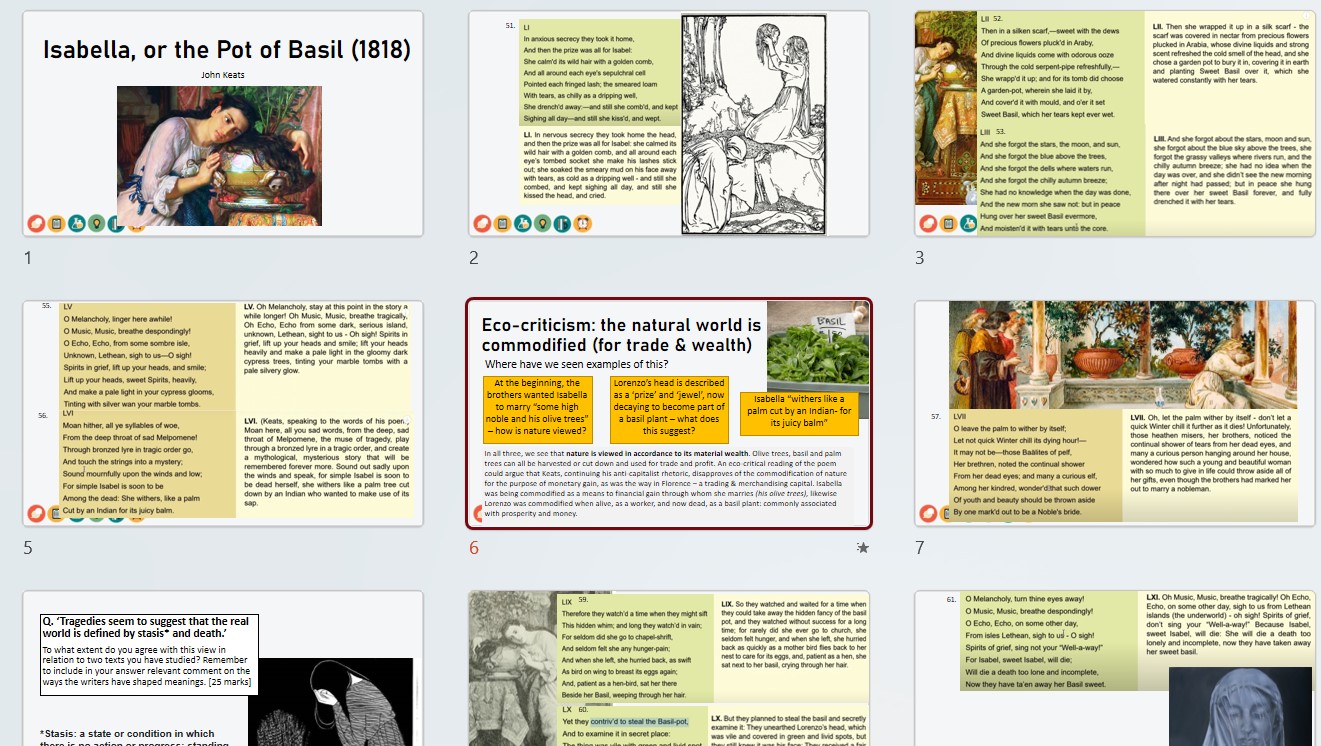Select the Eco-criticism slide 6
The width and height of the screenshot is (1321, 746).
click(x=669, y=413)
